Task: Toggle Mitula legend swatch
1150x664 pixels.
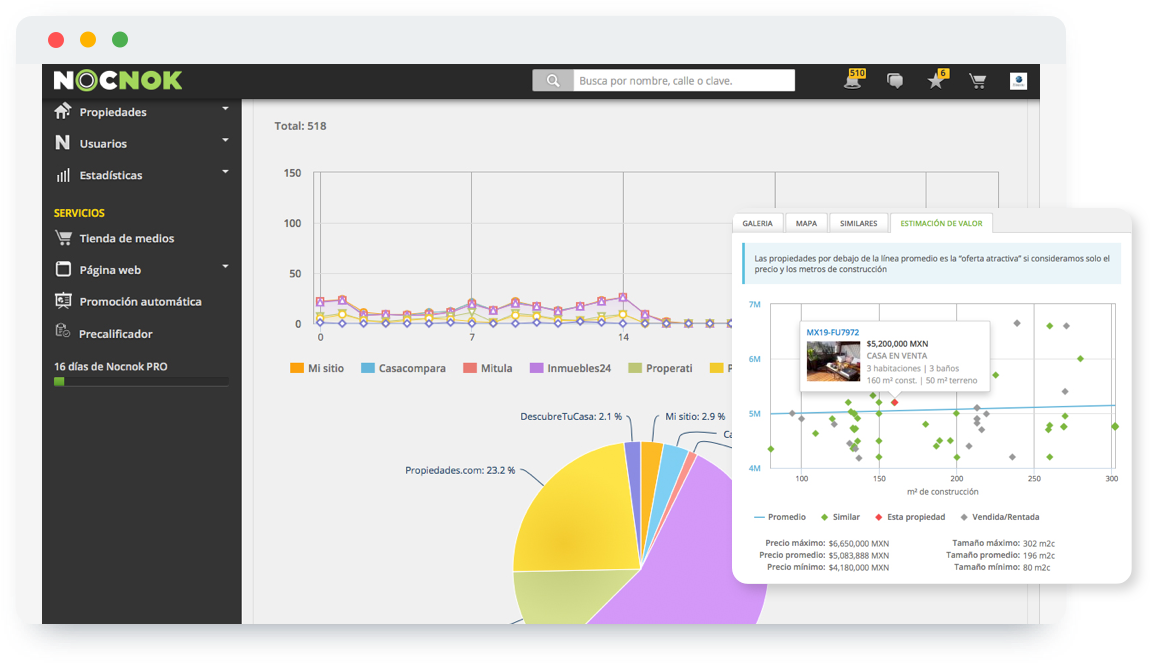Action: point(470,368)
